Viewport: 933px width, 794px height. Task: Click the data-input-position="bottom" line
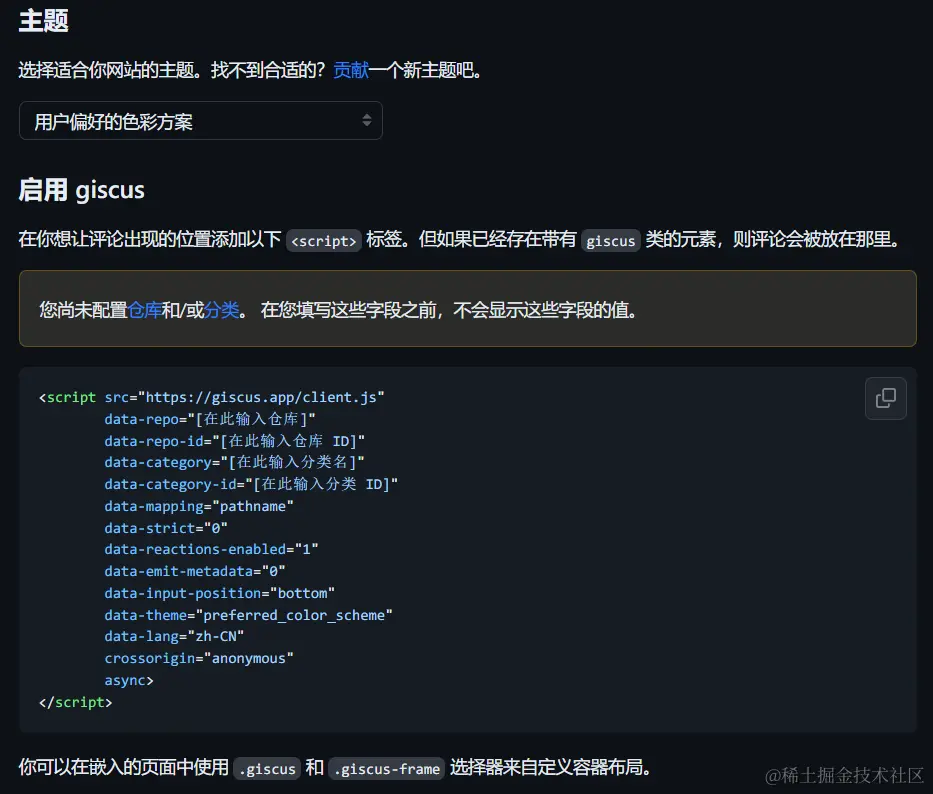pos(220,593)
